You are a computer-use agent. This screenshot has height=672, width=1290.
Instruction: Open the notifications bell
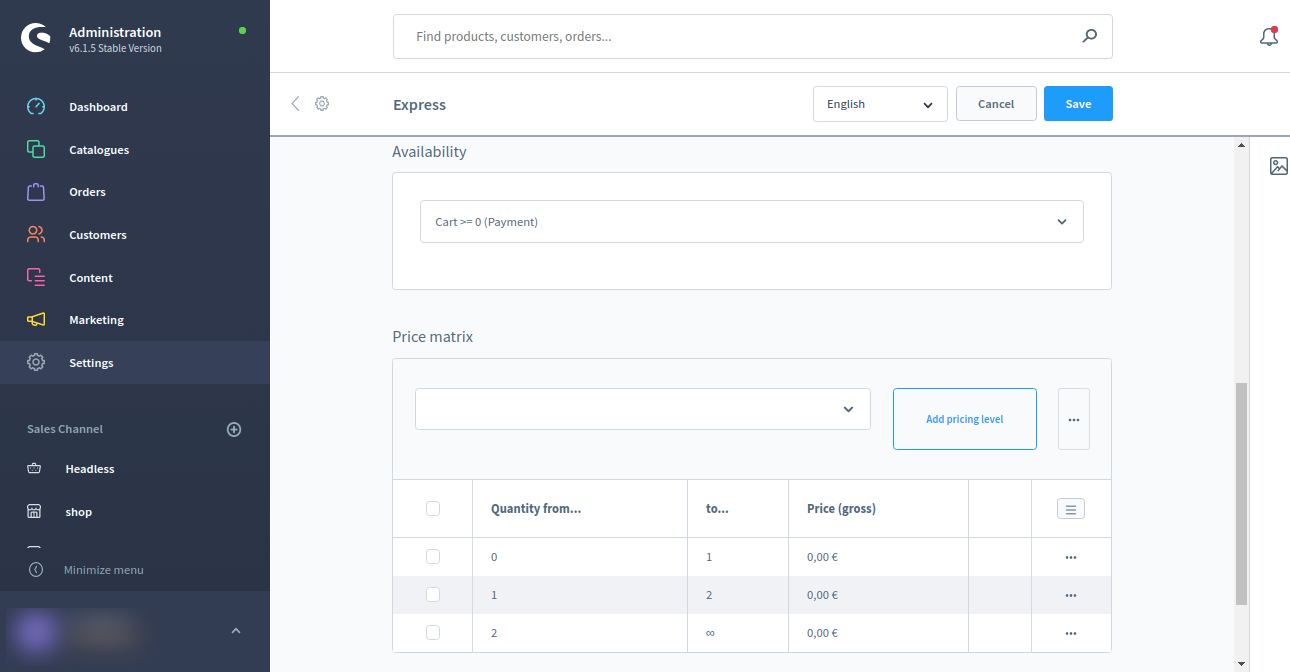tap(1269, 37)
